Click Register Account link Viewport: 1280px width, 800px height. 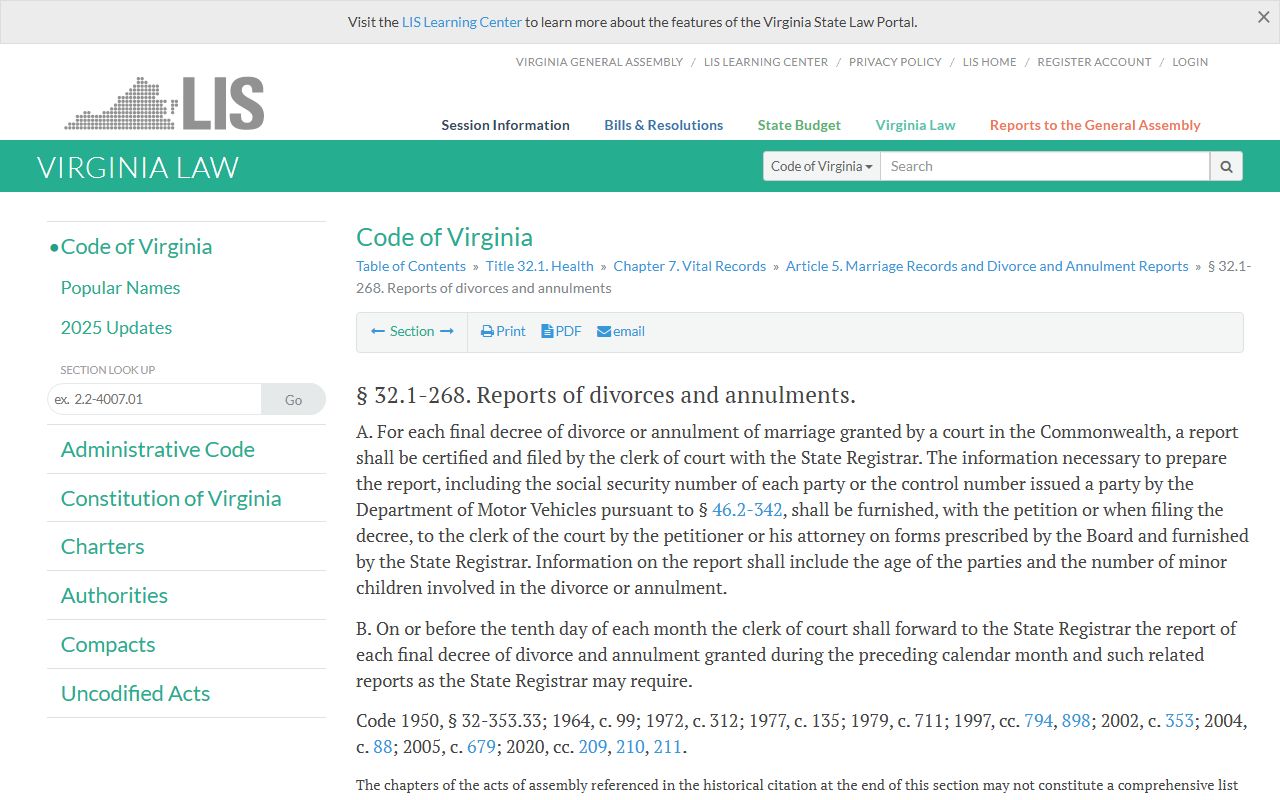pos(1094,62)
